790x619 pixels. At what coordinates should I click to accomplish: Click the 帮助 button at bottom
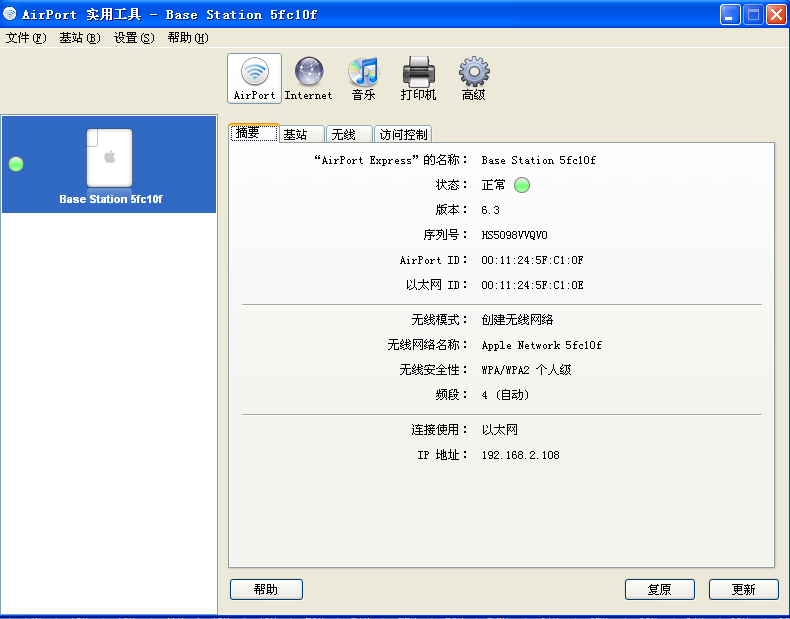pos(266,589)
